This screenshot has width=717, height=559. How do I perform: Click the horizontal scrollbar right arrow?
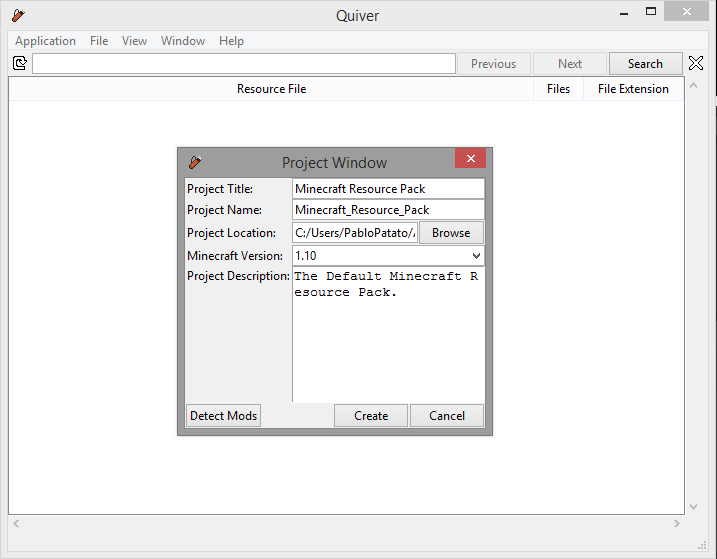click(x=677, y=523)
